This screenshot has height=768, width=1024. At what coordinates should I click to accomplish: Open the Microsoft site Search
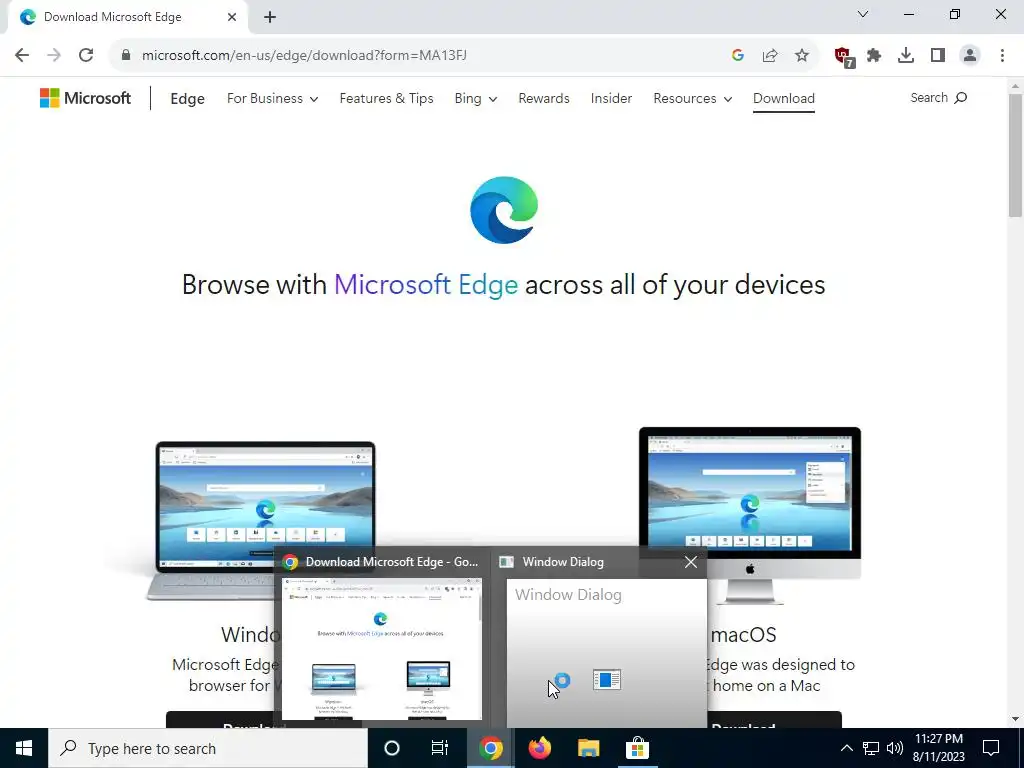tap(938, 98)
